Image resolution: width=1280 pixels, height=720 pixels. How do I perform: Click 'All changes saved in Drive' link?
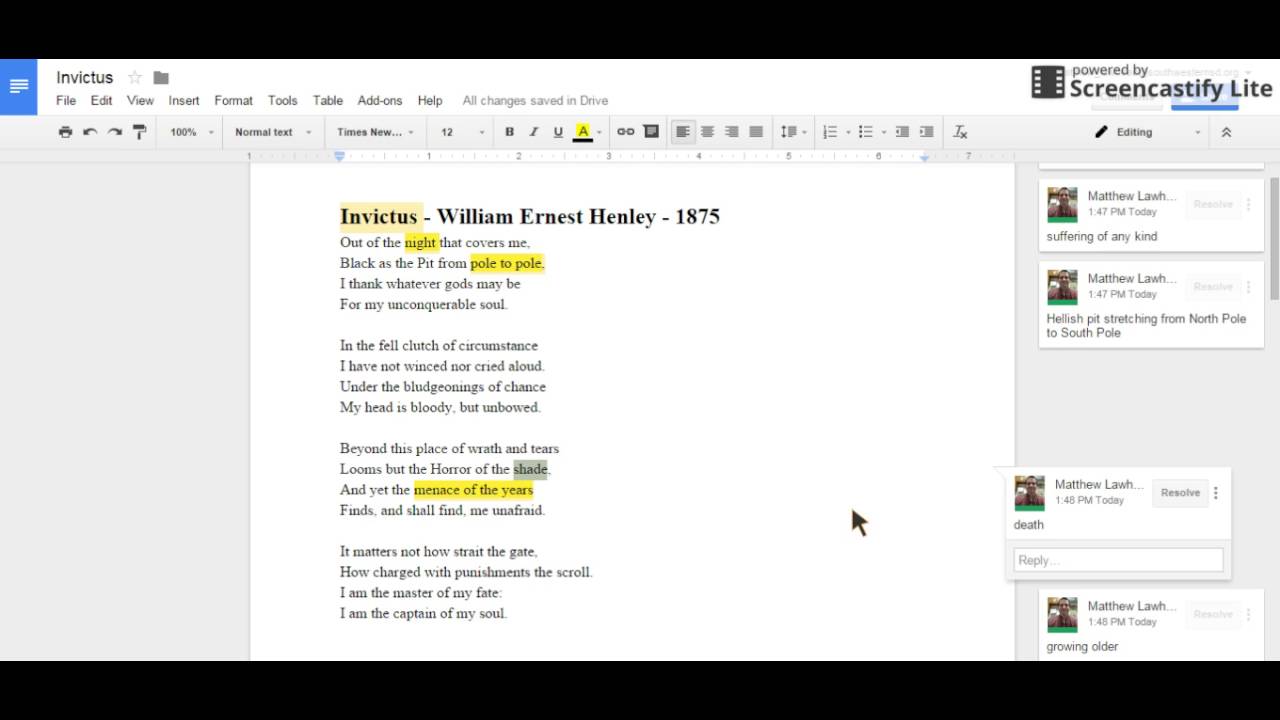point(535,101)
